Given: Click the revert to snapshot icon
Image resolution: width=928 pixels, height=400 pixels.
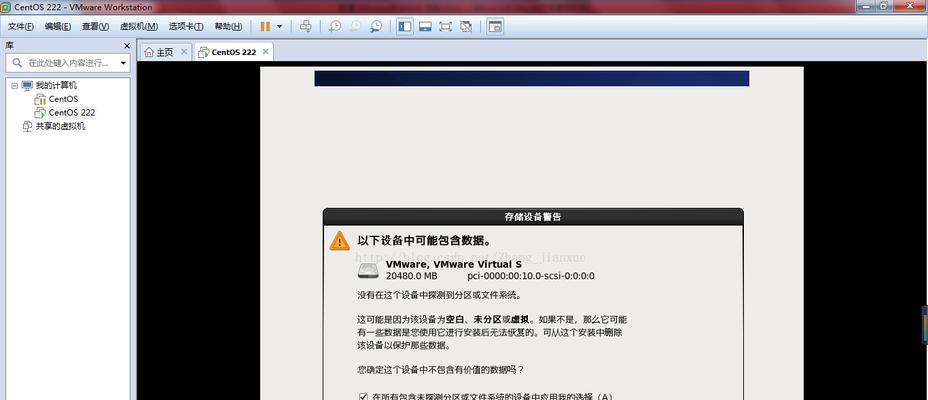Looking at the screenshot, I should pyautogui.click(x=355, y=27).
